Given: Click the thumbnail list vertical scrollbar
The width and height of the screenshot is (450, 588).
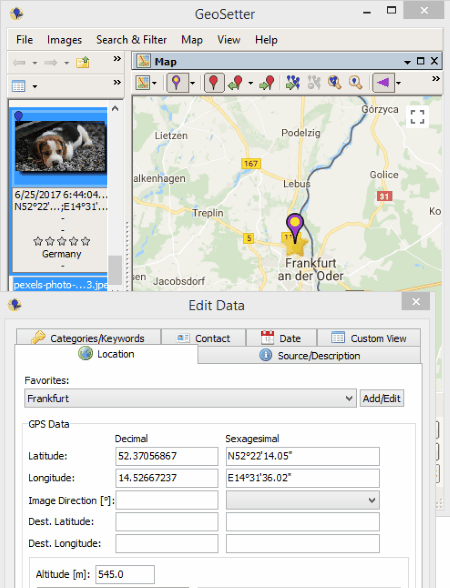Looking at the screenshot, I should point(115,195).
